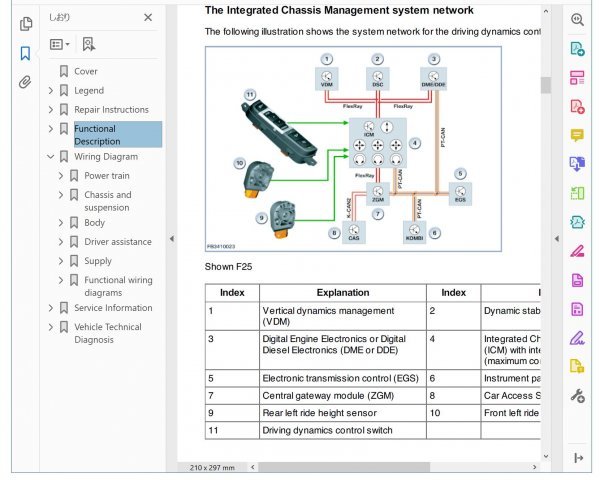The height and width of the screenshot is (480, 600).
Task: Open the attachments paperclip panel
Action: pyautogui.click(x=25, y=82)
